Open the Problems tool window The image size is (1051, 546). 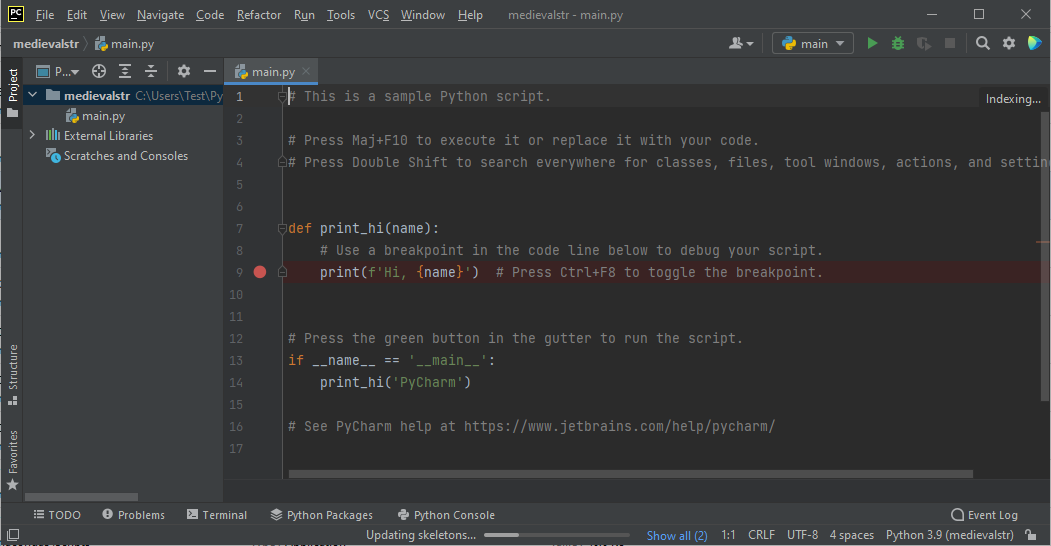(x=133, y=515)
